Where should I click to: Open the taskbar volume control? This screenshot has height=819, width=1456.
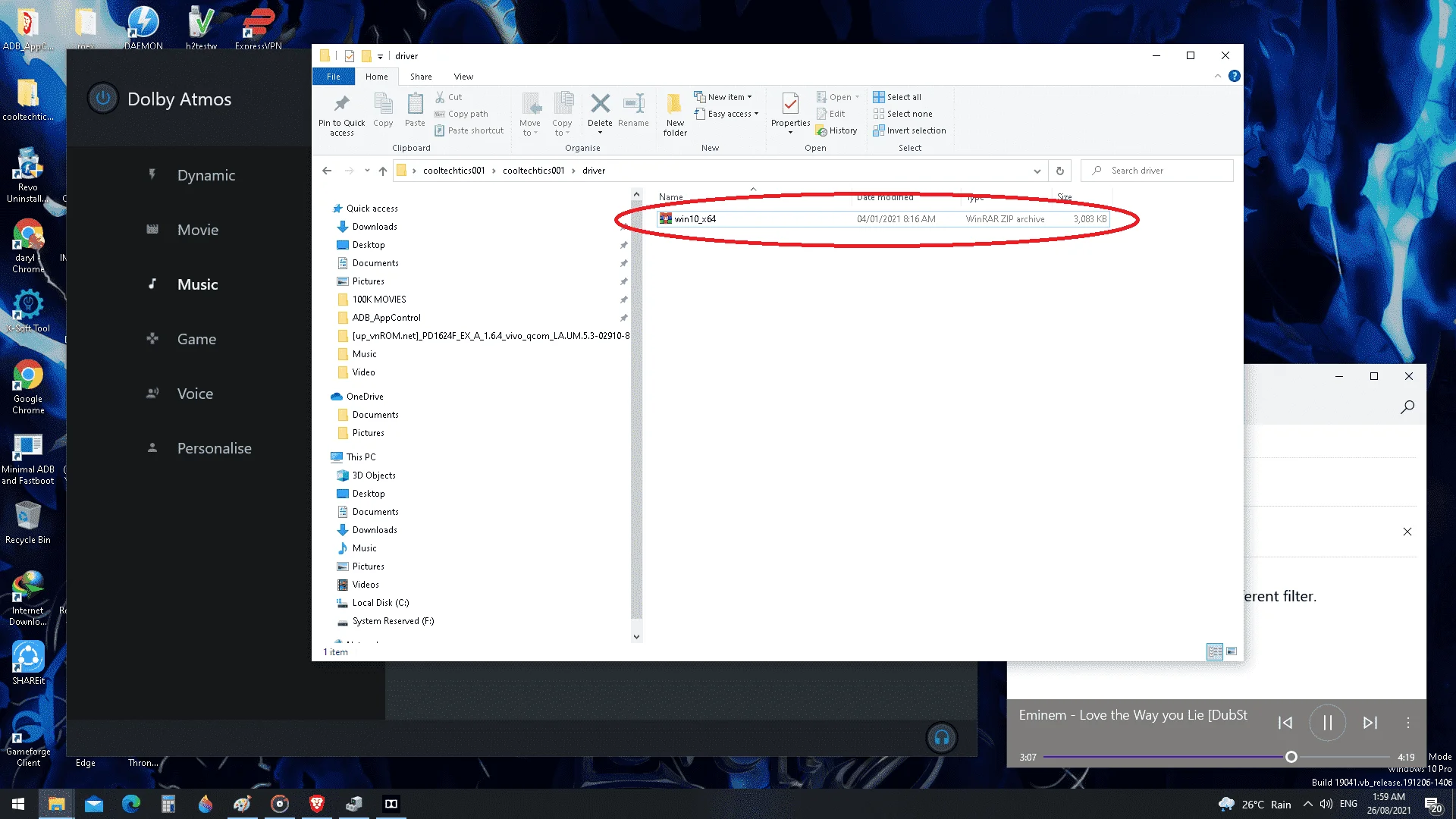pos(1326,804)
